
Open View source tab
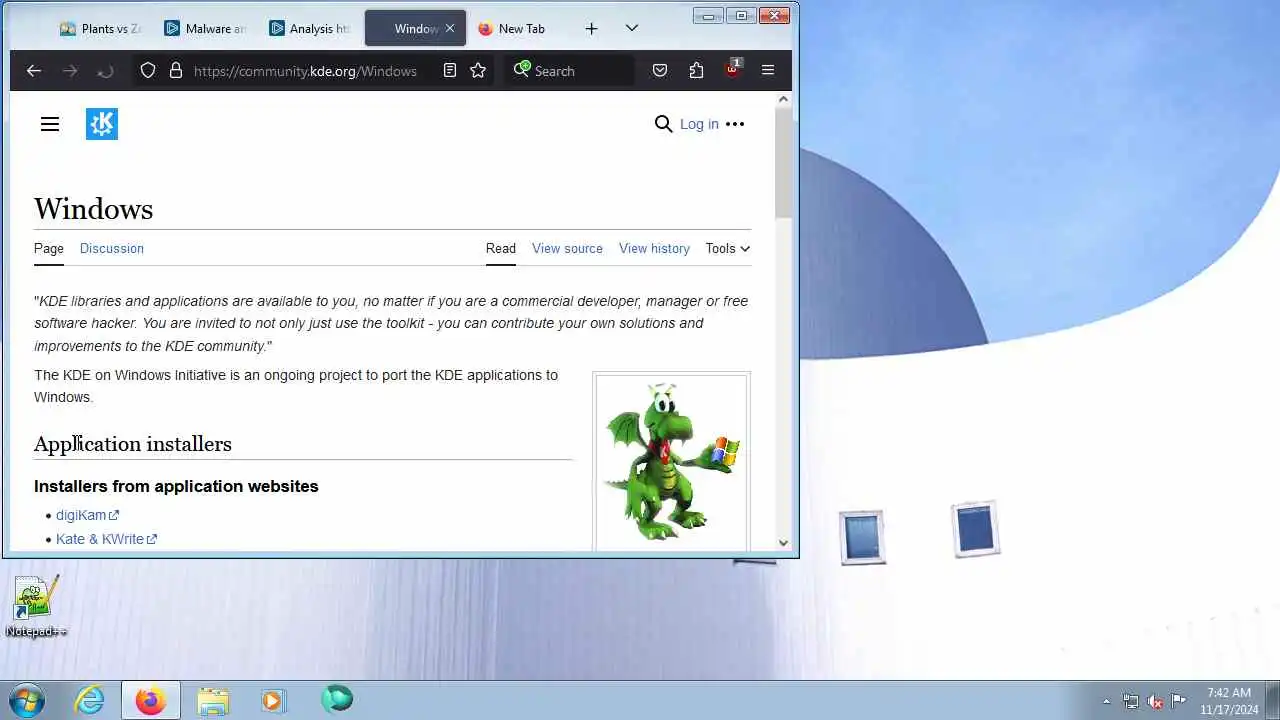tap(567, 248)
